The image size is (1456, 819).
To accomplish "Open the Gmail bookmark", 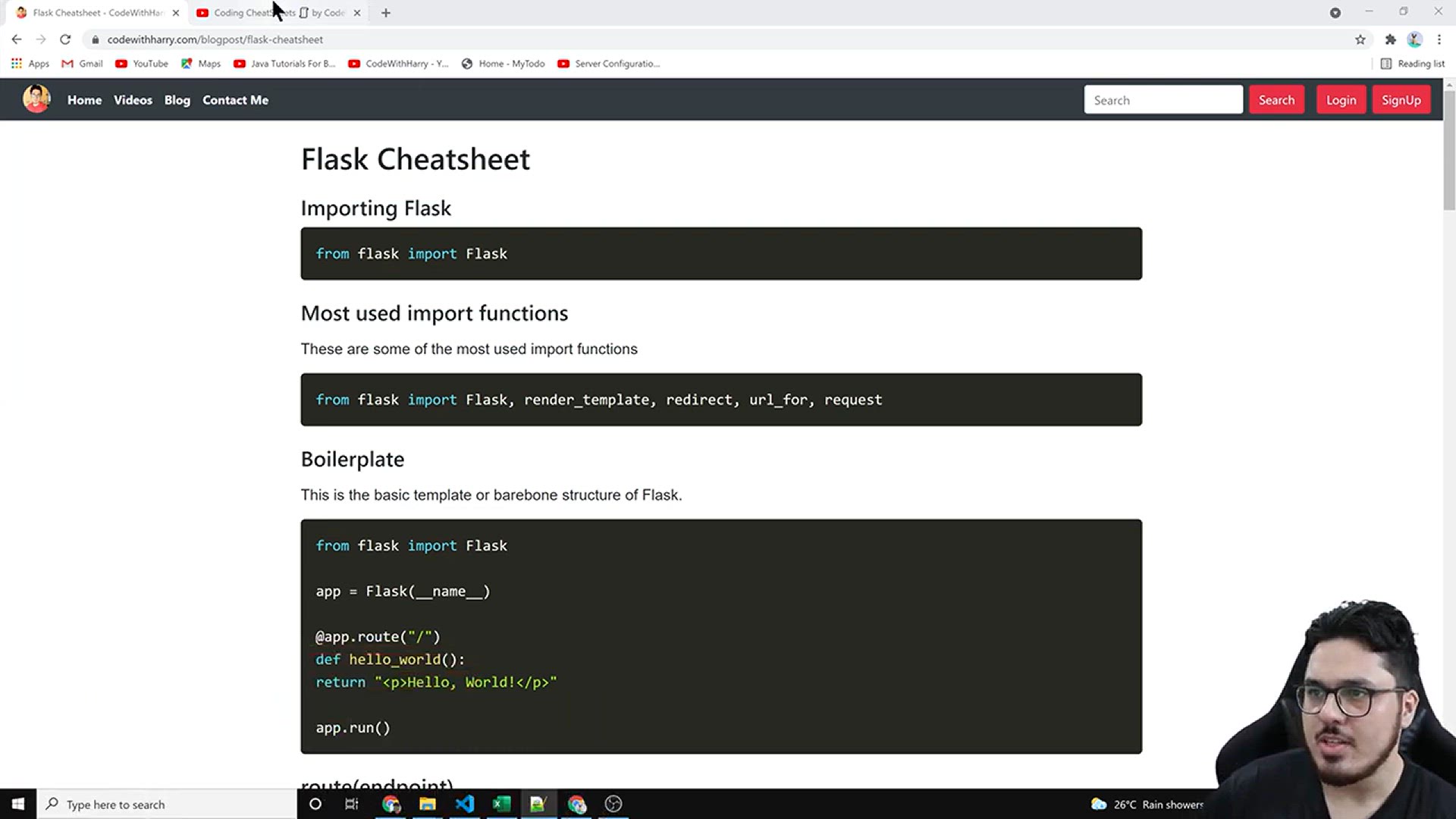I will (x=82, y=64).
